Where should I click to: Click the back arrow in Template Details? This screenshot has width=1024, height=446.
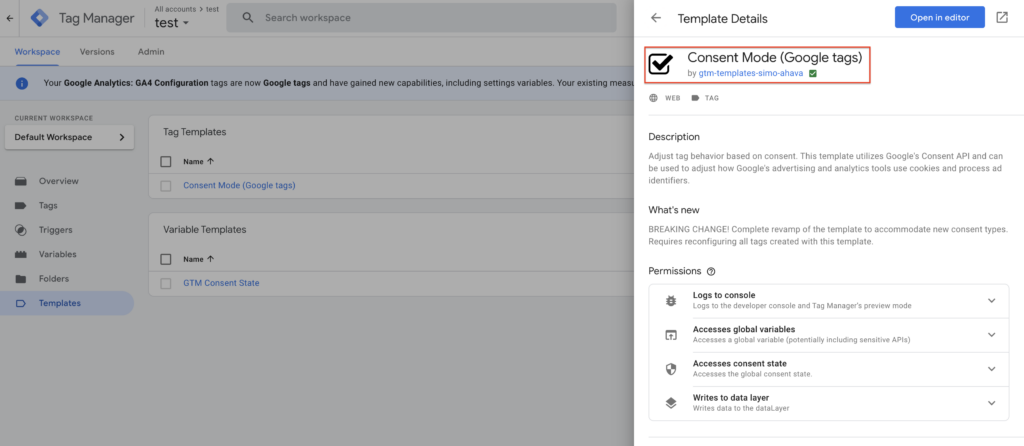click(x=656, y=18)
